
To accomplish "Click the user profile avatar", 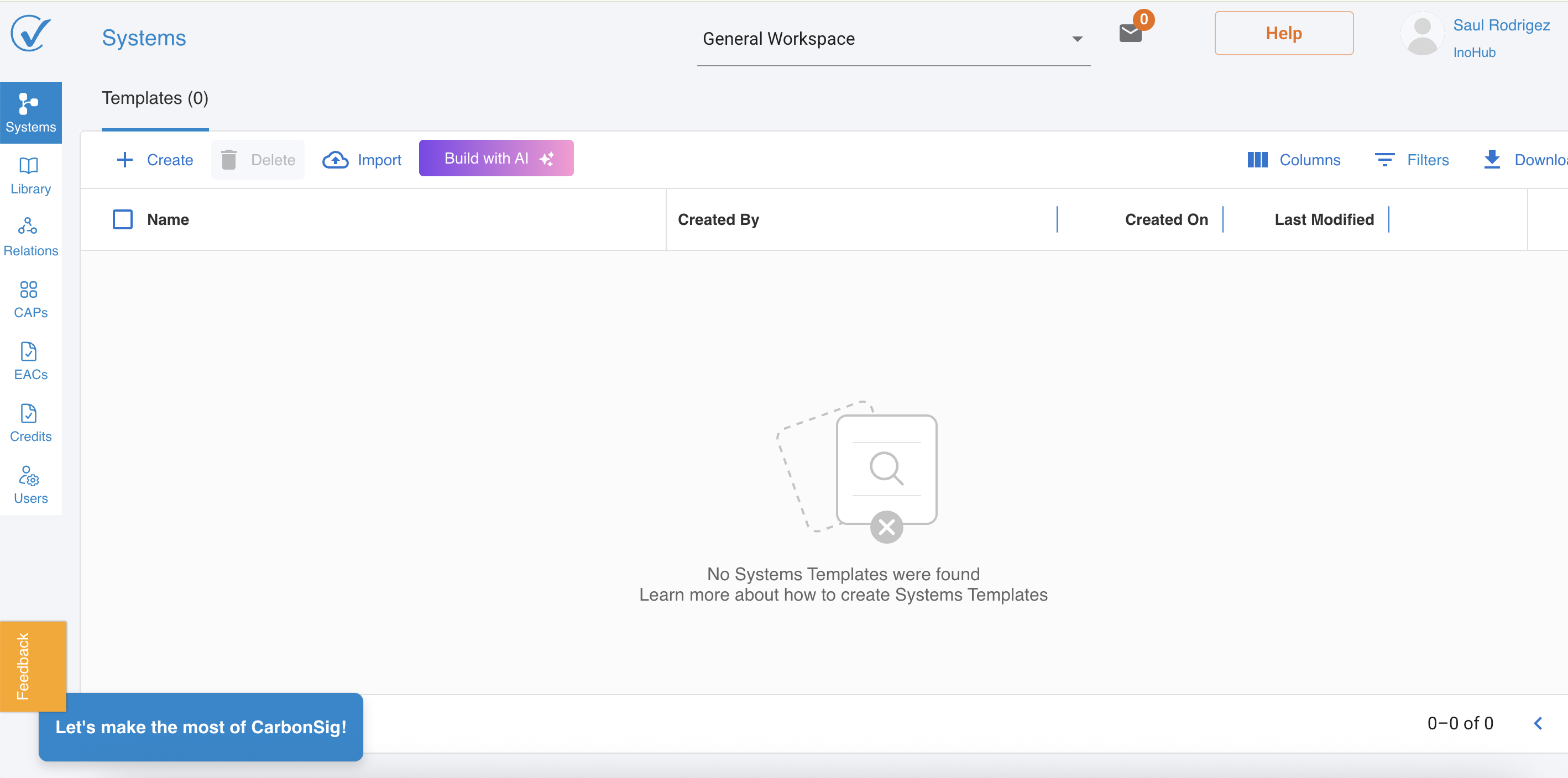I will coord(1422,34).
